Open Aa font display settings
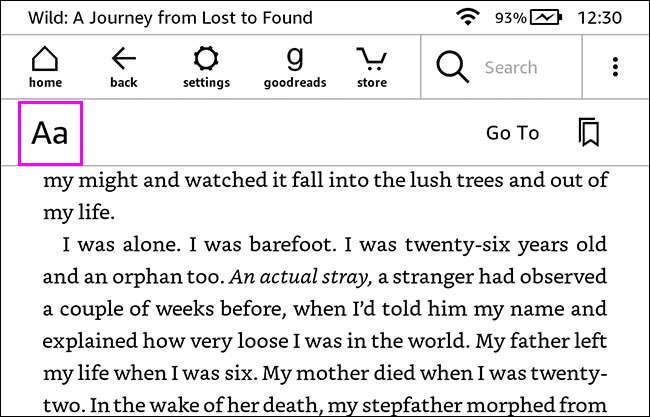 50,133
